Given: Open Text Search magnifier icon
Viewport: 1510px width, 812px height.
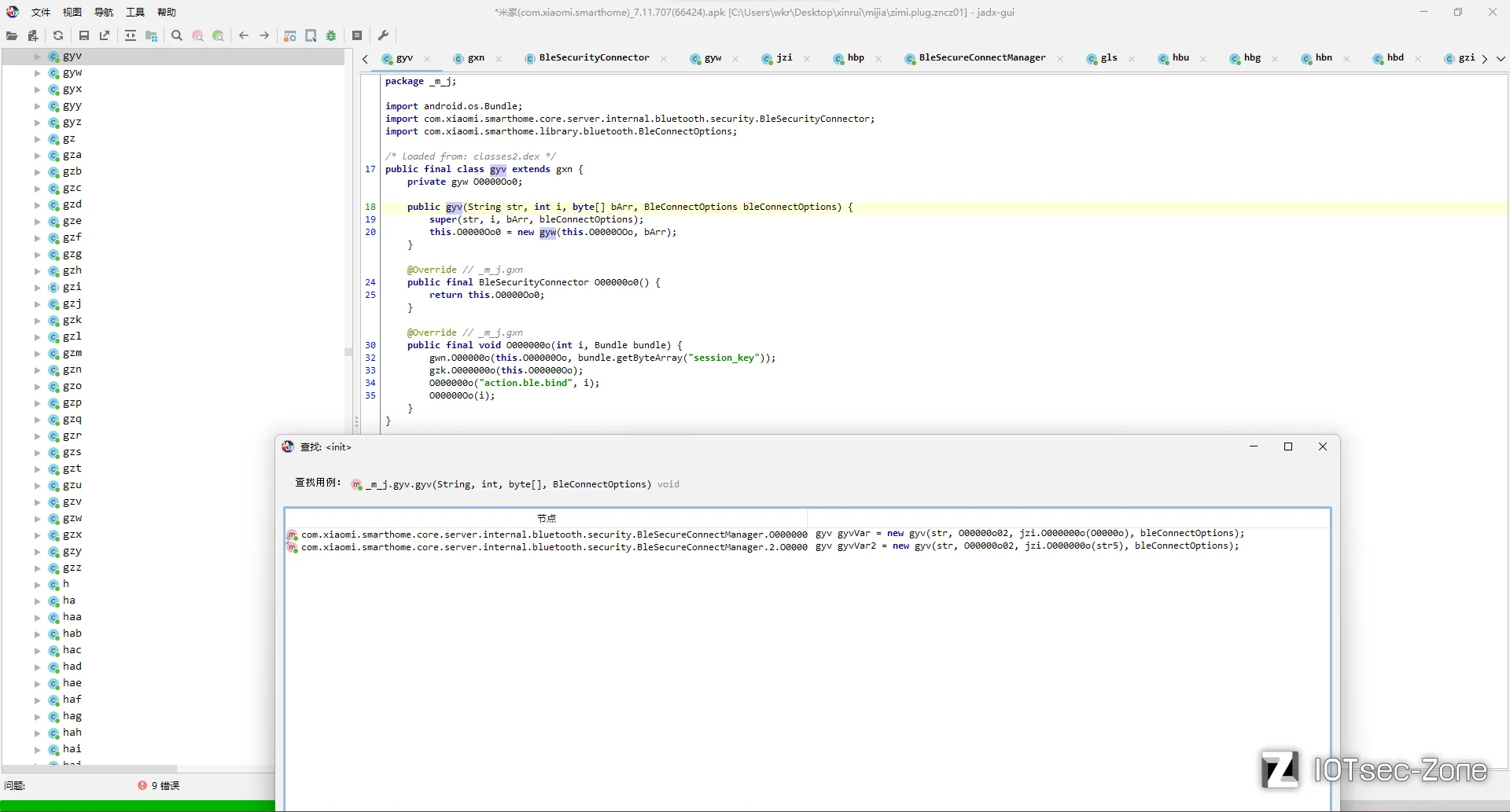Looking at the screenshot, I should (177, 35).
